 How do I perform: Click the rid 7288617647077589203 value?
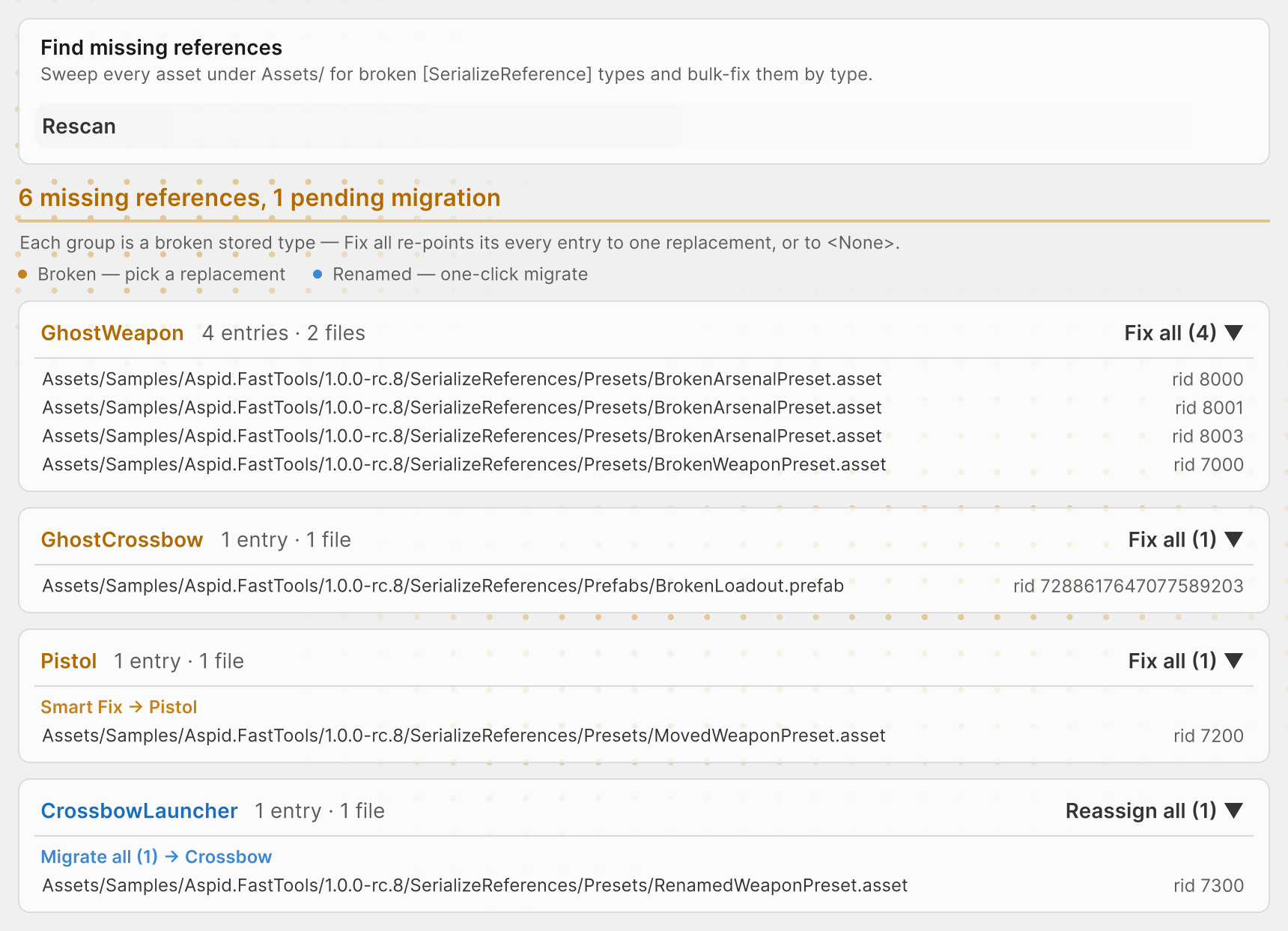tap(1128, 586)
